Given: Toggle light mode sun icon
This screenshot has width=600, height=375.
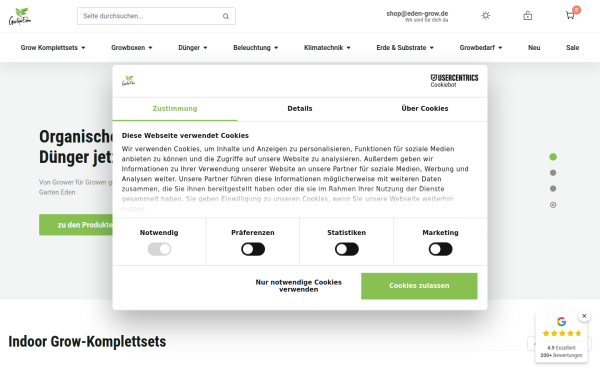Looking at the screenshot, I should click(x=486, y=16).
